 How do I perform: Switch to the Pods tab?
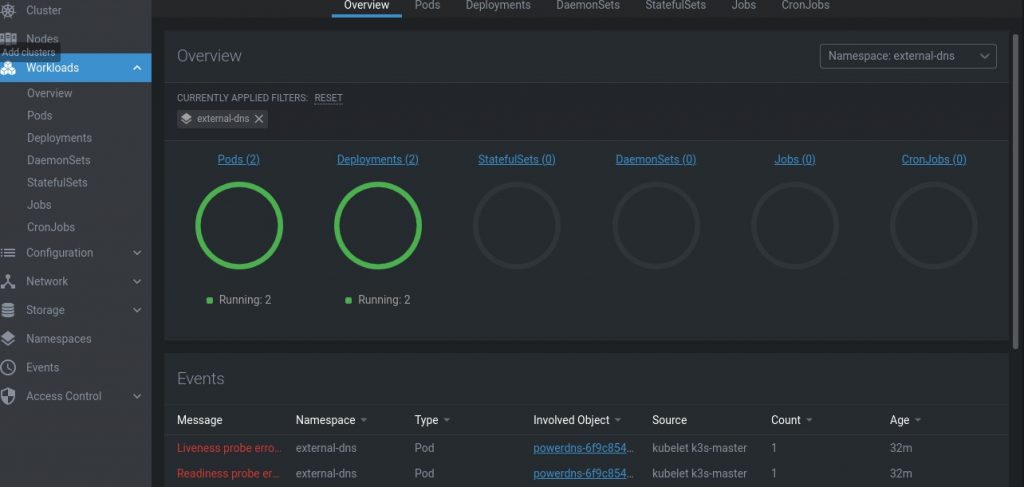click(427, 6)
